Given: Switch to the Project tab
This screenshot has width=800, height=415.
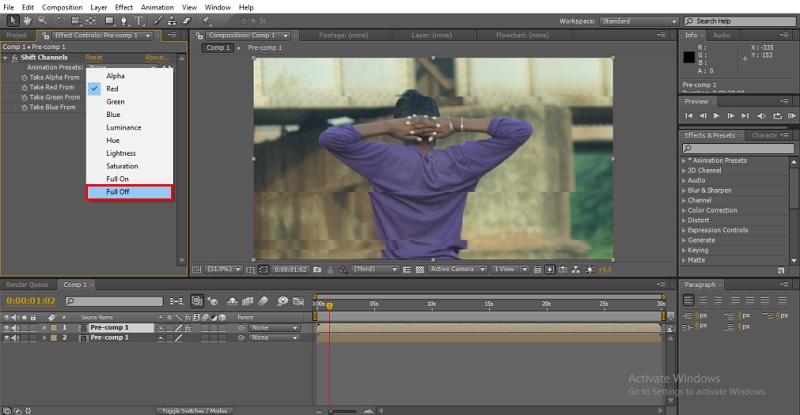Looking at the screenshot, I should tap(16, 35).
